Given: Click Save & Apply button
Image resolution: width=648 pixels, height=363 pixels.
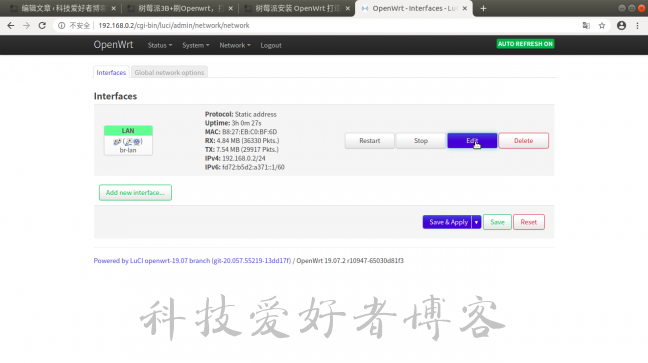Looking at the screenshot, I should click(448, 222).
